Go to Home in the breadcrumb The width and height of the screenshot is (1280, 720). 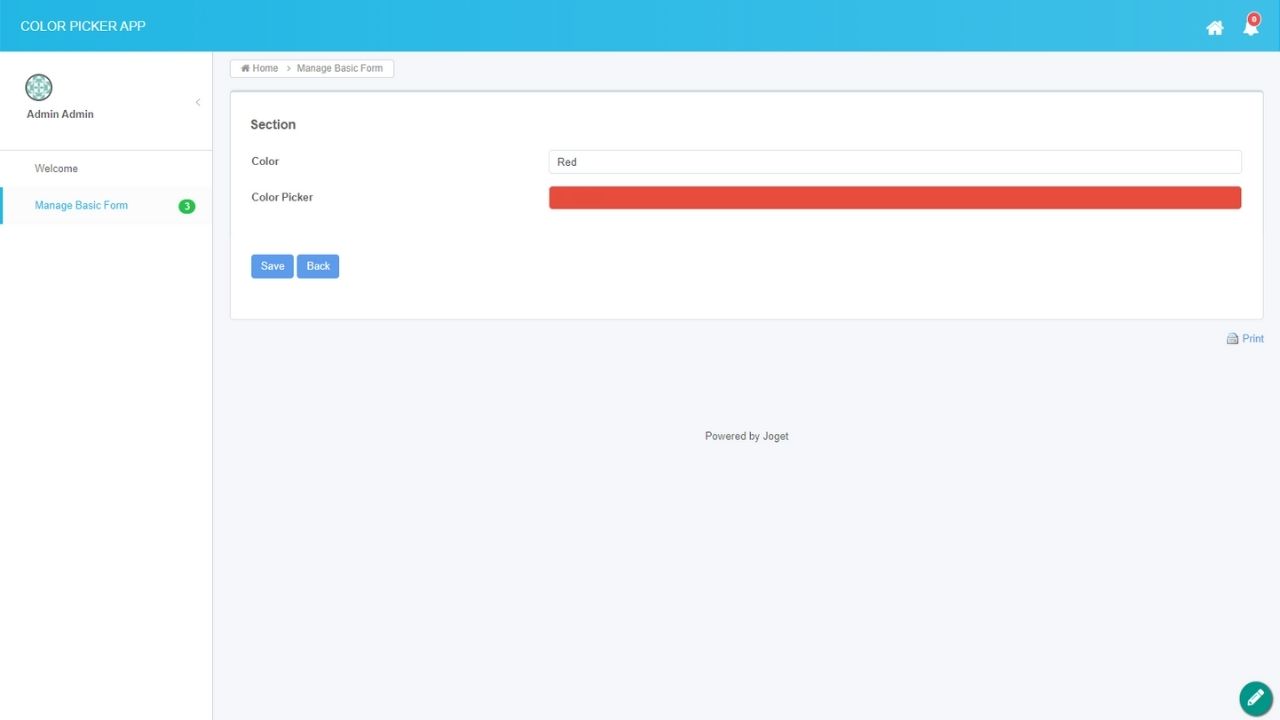click(260, 68)
